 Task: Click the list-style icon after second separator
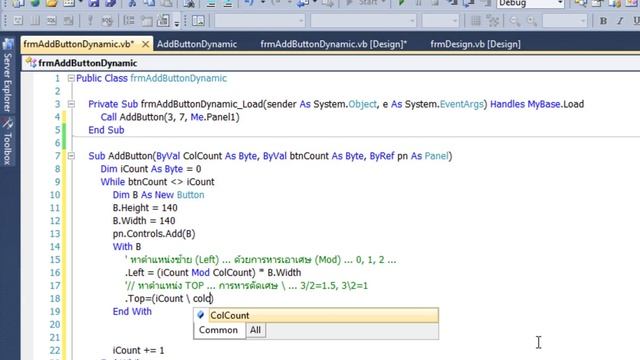pos(129,21)
